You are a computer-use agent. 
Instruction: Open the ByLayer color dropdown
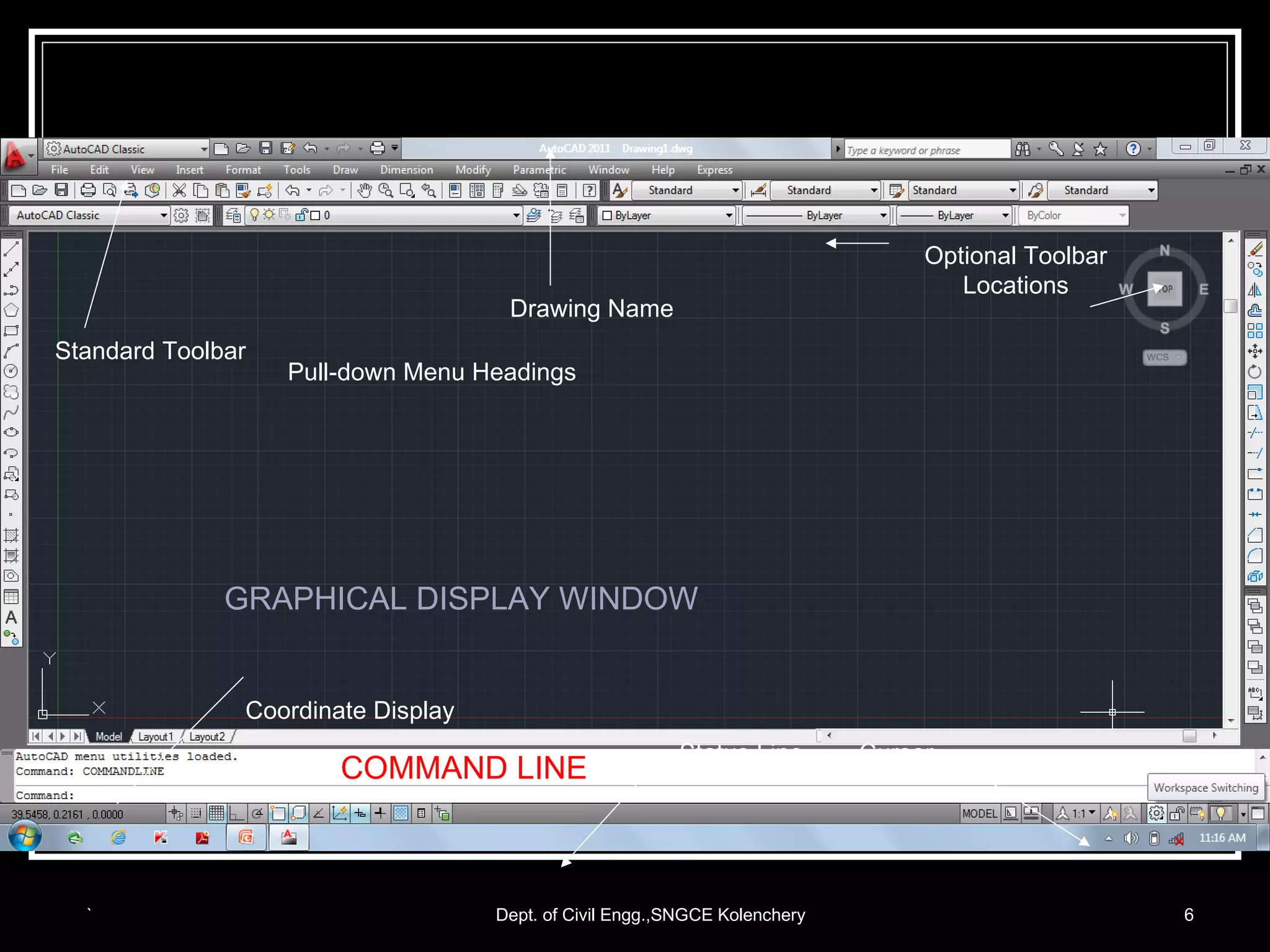point(729,215)
